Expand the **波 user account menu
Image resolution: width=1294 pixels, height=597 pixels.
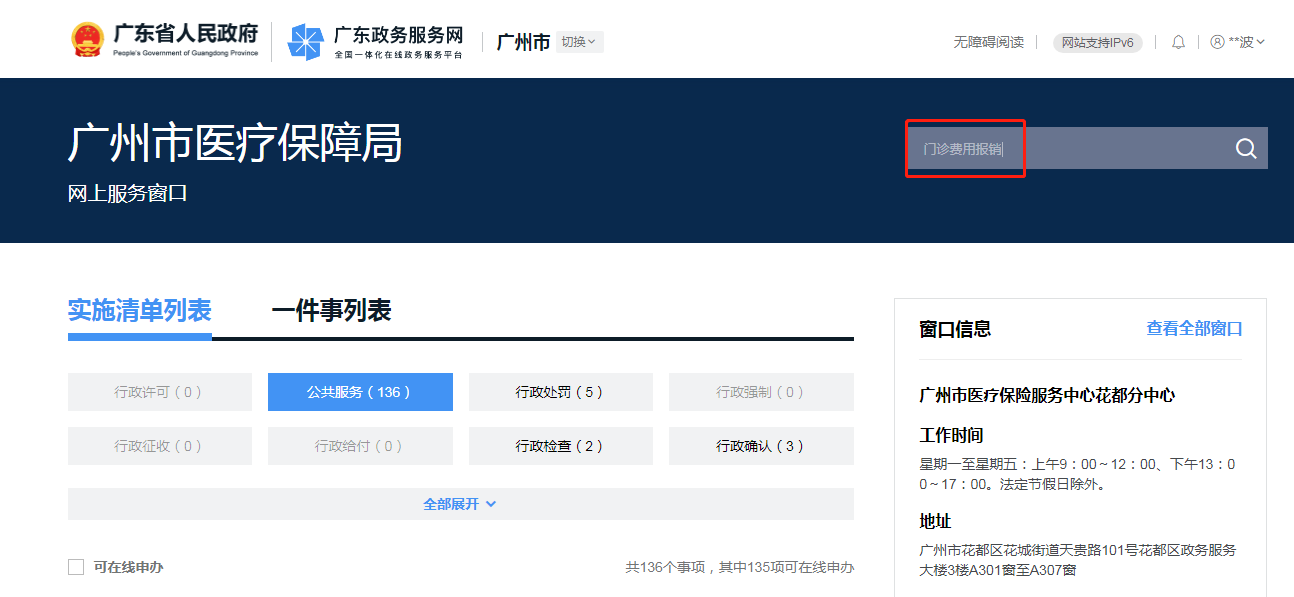coord(1246,42)
